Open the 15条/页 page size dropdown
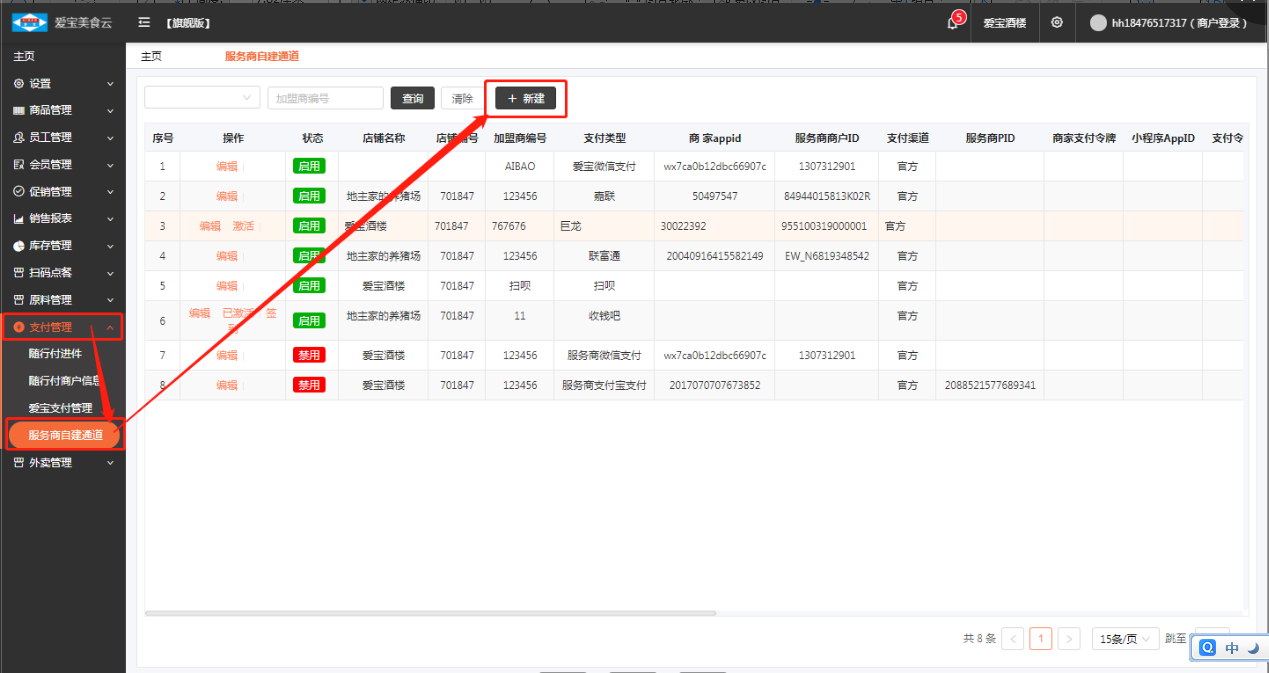1269x673 pixels. click(1125, 639)
